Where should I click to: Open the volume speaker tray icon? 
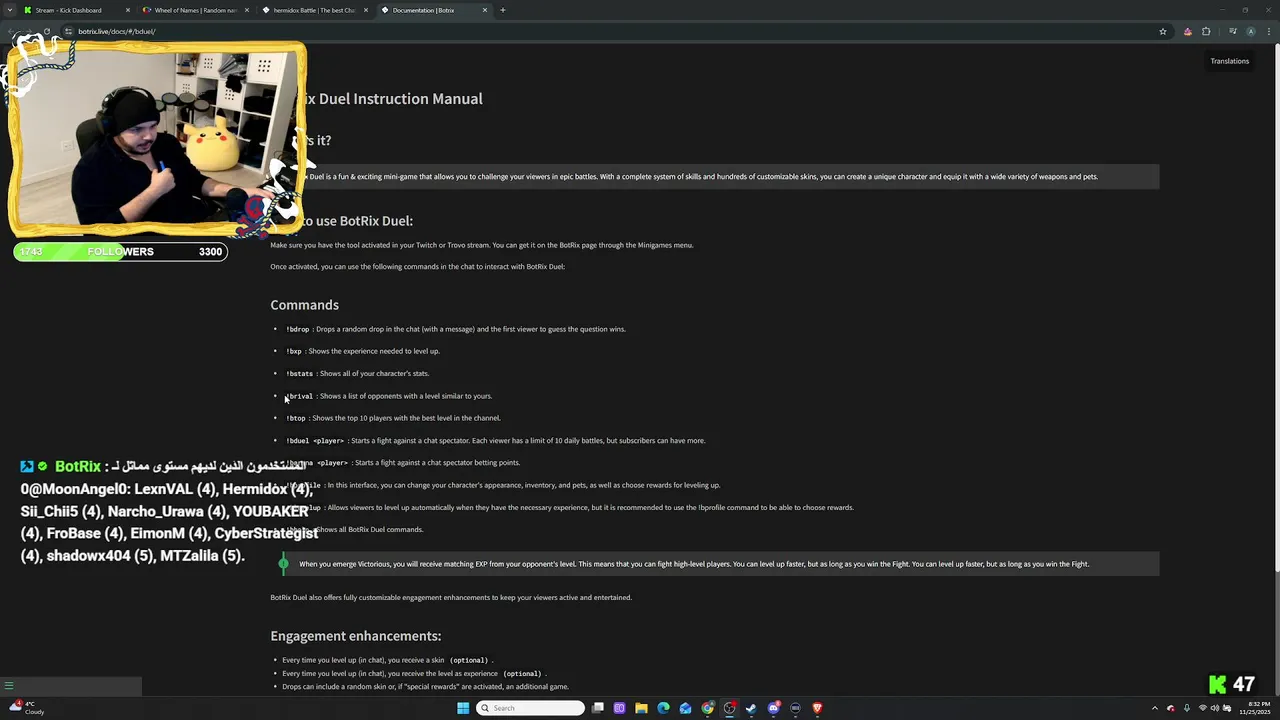pyautogui.click(x=1215, y=708)
